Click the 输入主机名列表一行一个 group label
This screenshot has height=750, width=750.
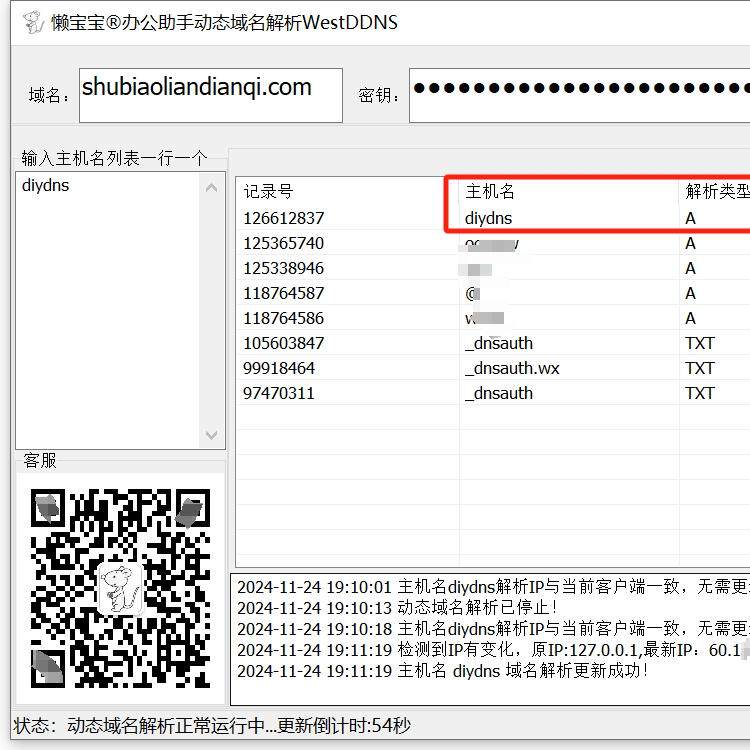pyautogui.click(x=114, y=158)
